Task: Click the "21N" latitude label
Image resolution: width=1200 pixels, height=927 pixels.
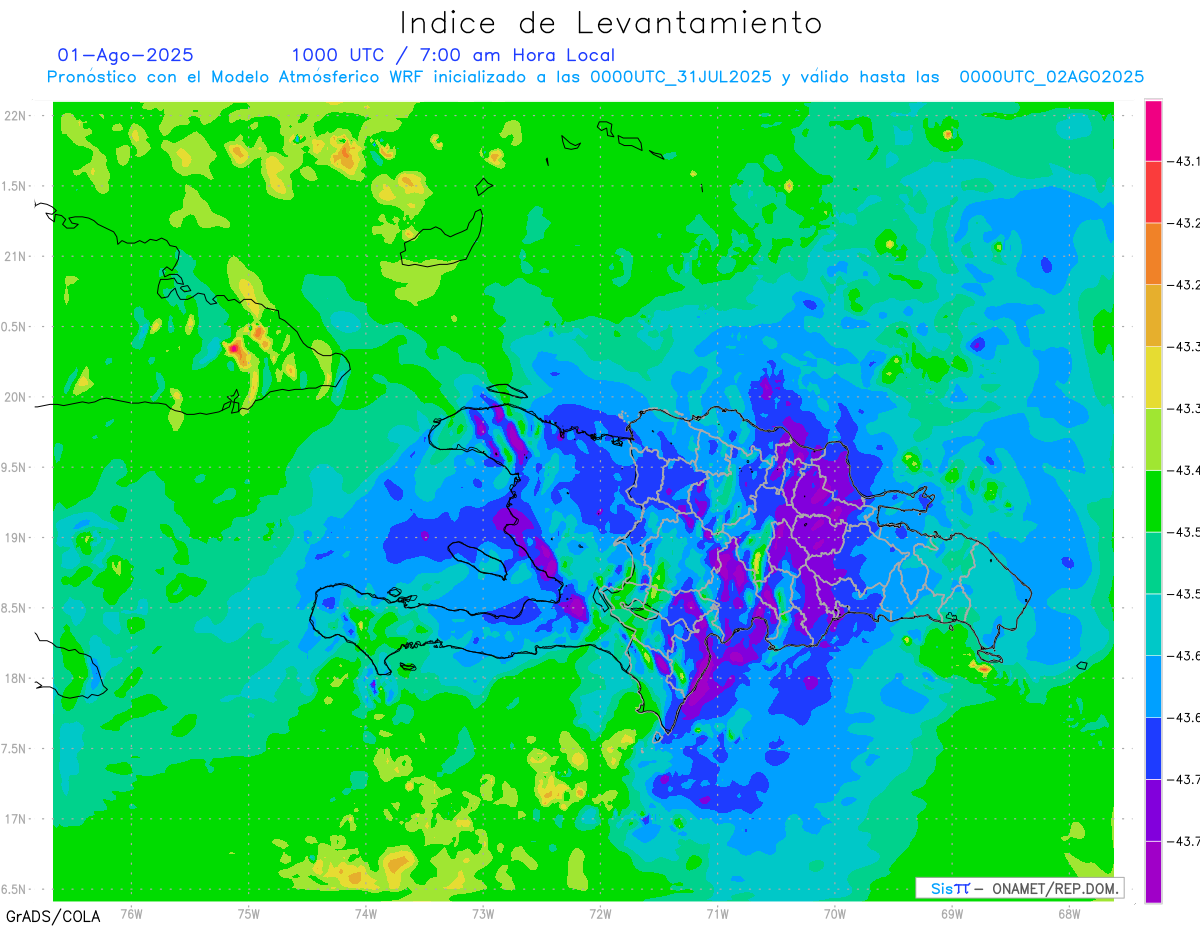Action: tap(15, 256)
